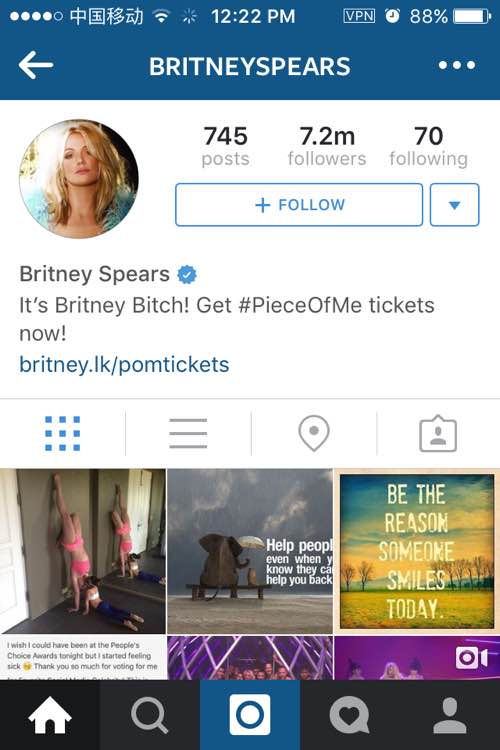The width and height of the screenshot is (500, 750).
Task: Show photos of Britney tagged tab
Action: pyautogui.click(x=438, y=433)
